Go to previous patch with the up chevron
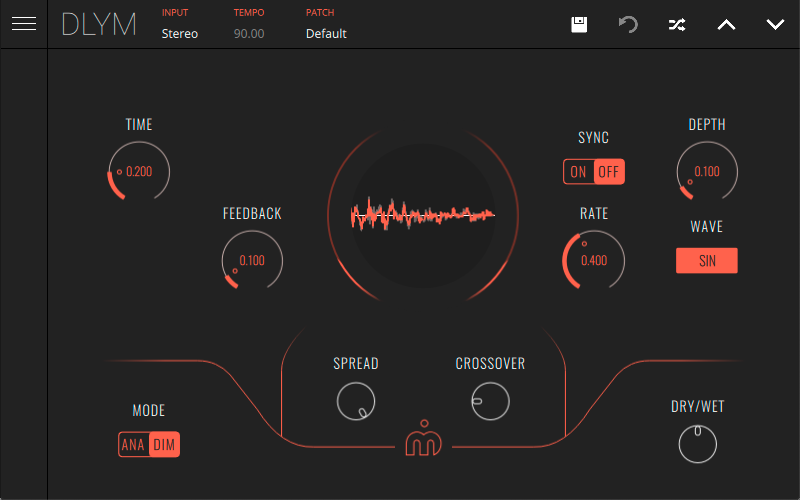This screenshot has width=800, height=500. tap(727, 24)
